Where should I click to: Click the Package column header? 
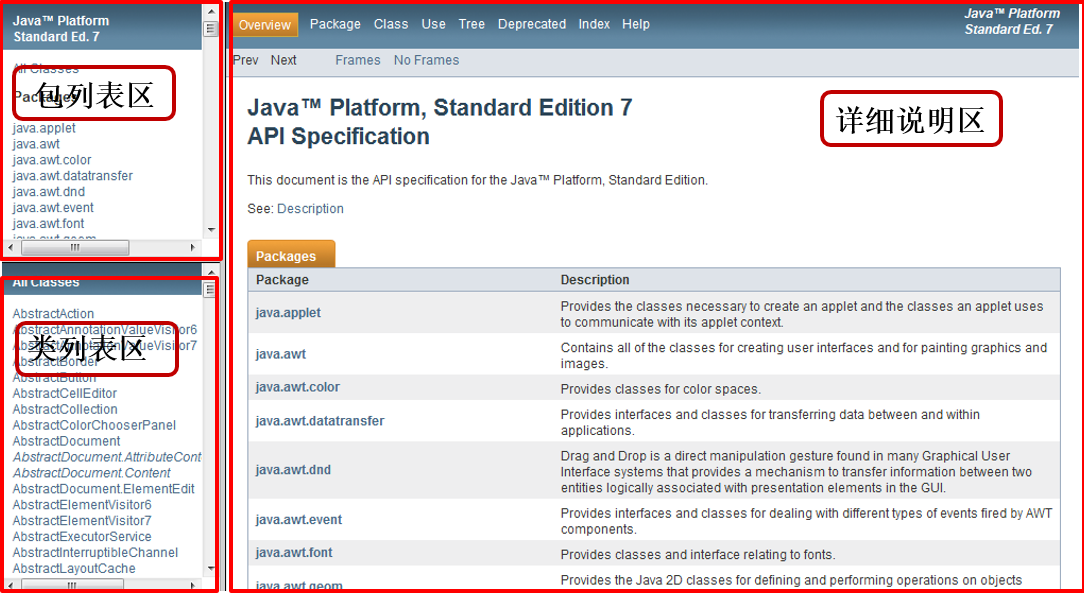pos(282,280)
